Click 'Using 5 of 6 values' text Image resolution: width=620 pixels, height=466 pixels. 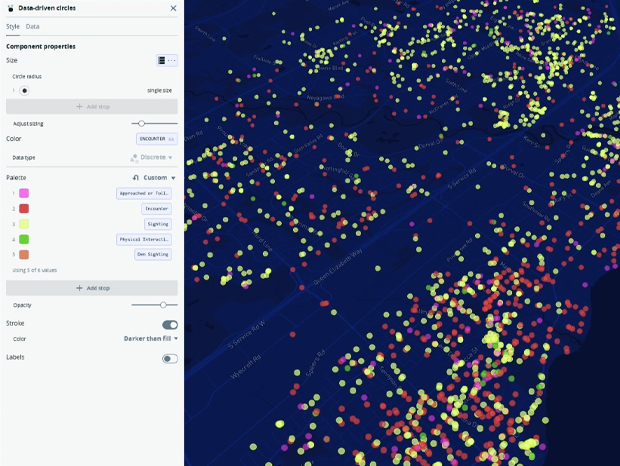pos(35,270)
